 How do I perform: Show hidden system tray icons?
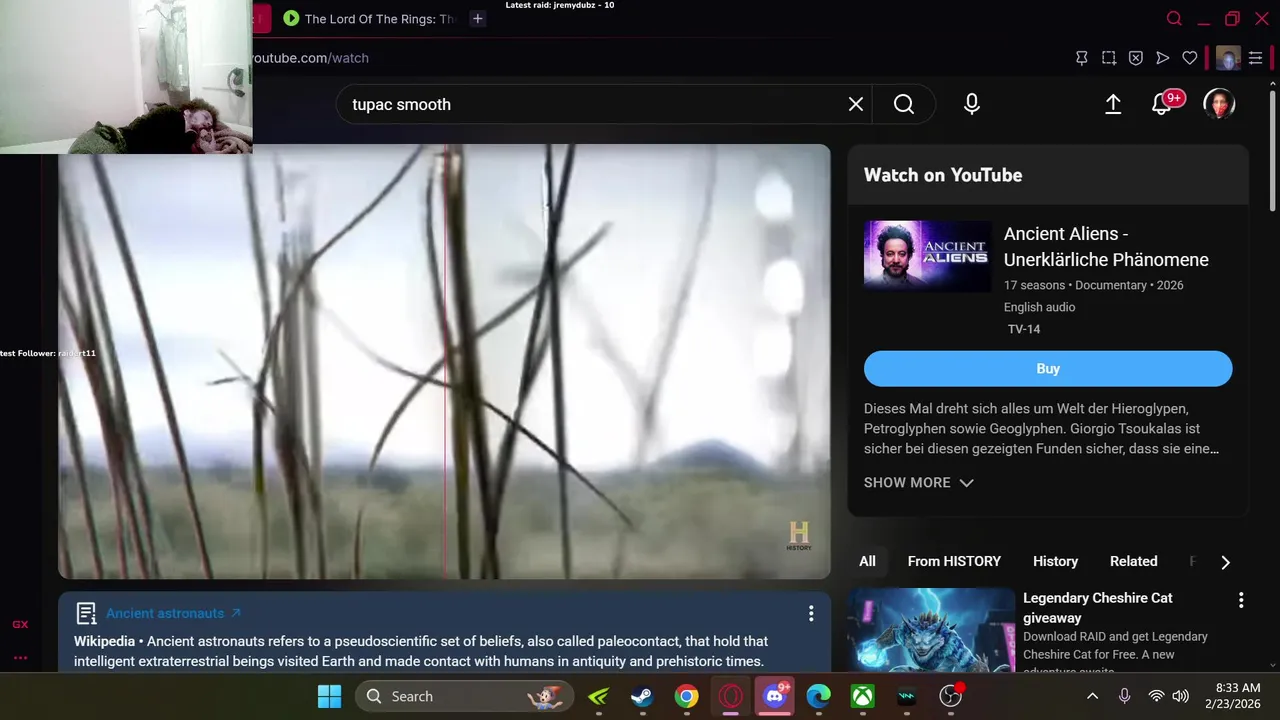(x=1093, y=696)
